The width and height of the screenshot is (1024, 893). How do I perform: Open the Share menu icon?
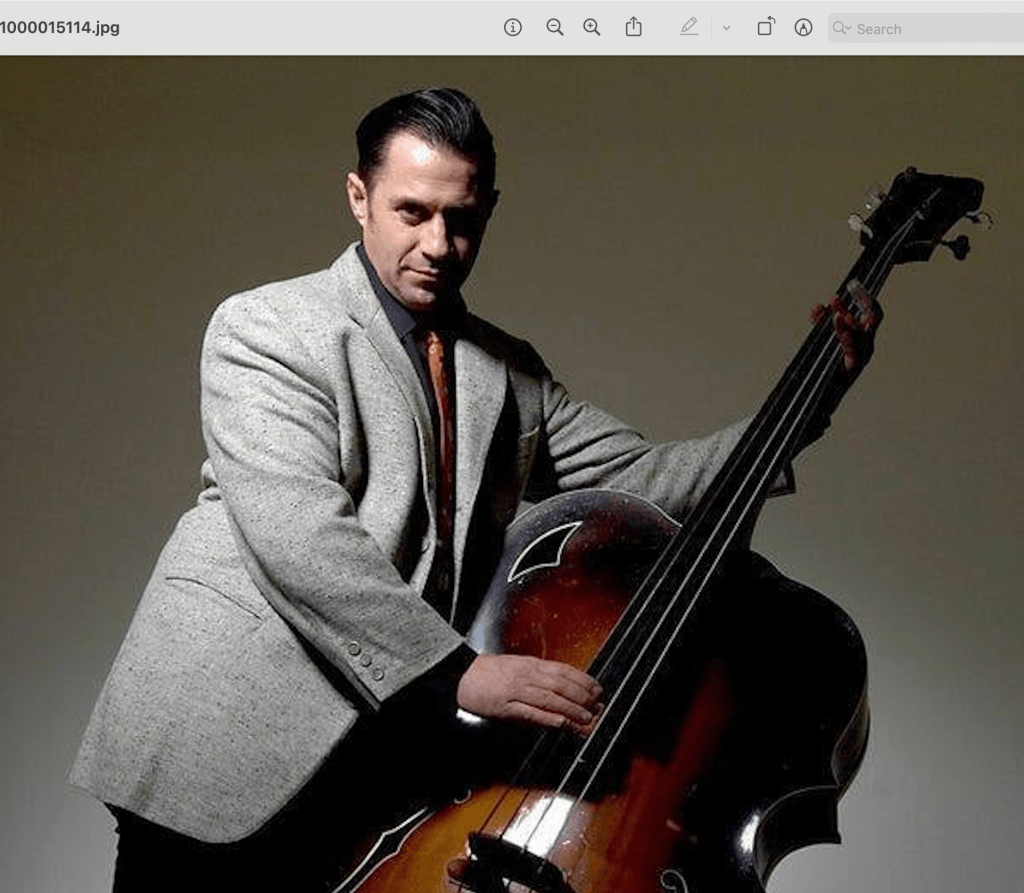tap(633, 27)
